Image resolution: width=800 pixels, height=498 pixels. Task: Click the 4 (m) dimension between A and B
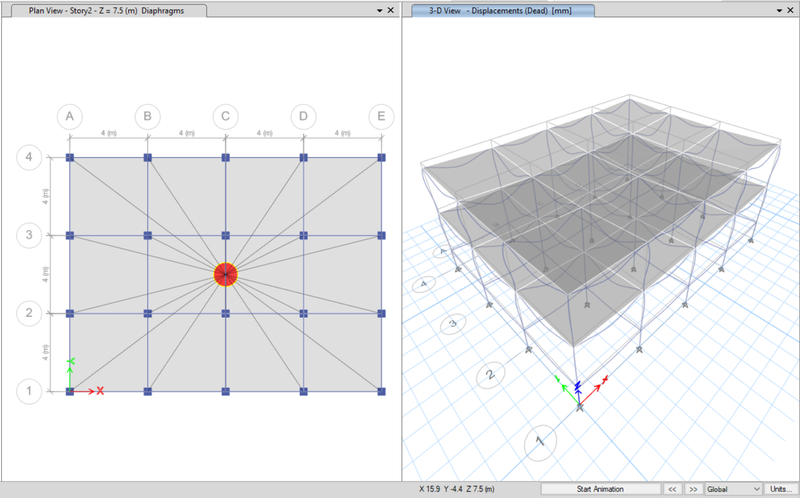coord(109,133)
